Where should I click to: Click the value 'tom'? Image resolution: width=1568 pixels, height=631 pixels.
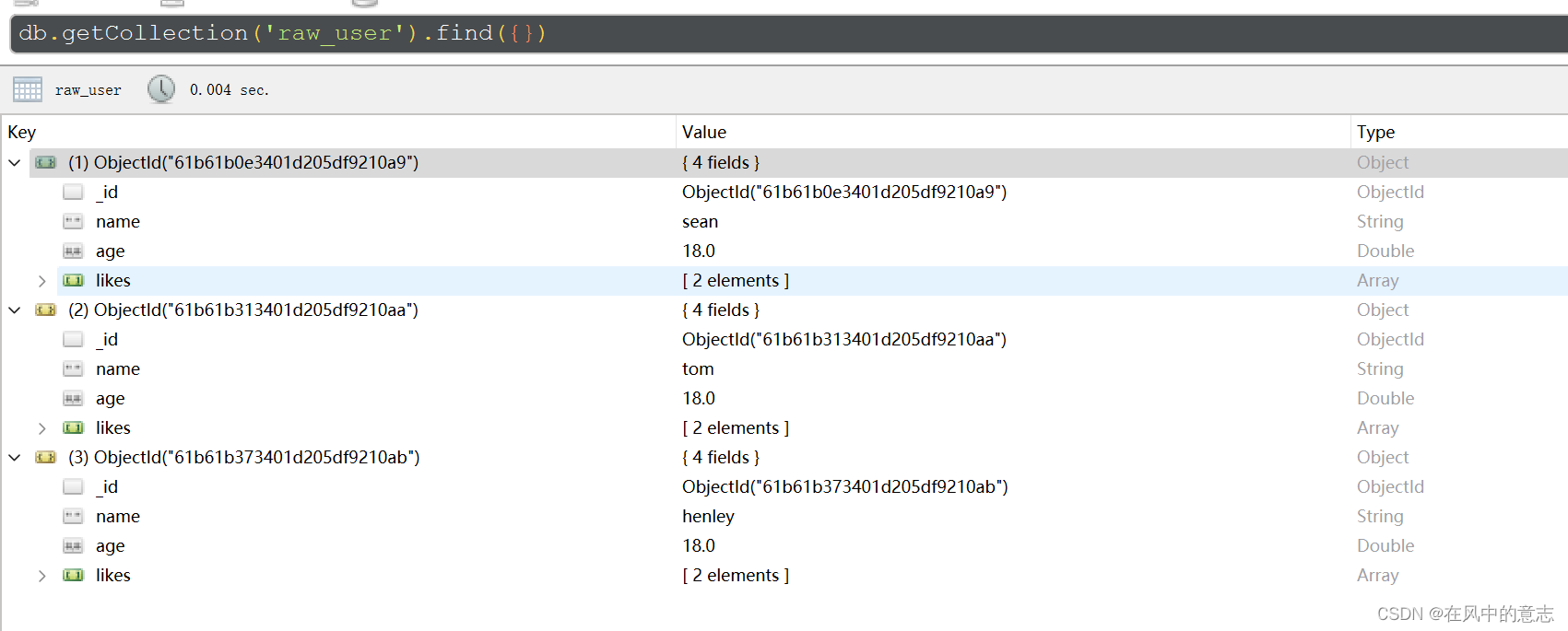tap(698, 369)
